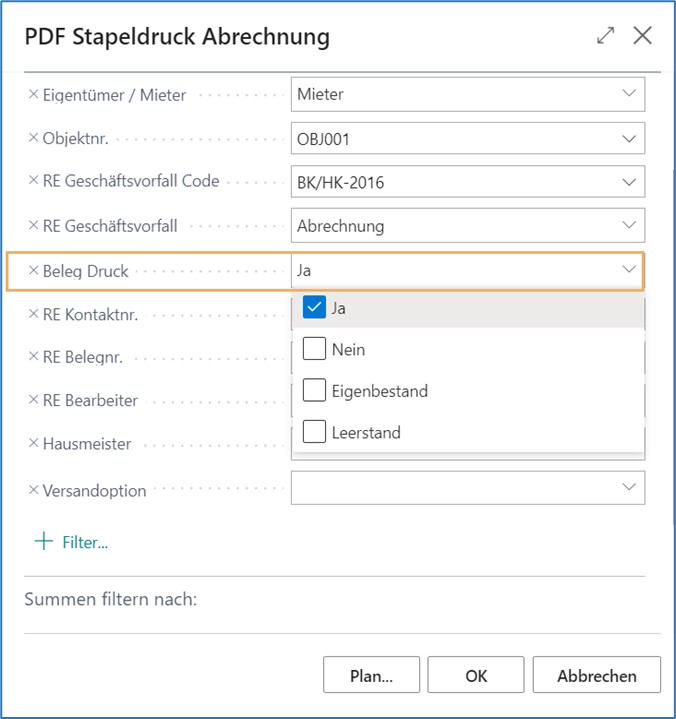The width and height of the screenshot is (676, 719).
Task: Expand the dialog to full screen
Action: 605,36
